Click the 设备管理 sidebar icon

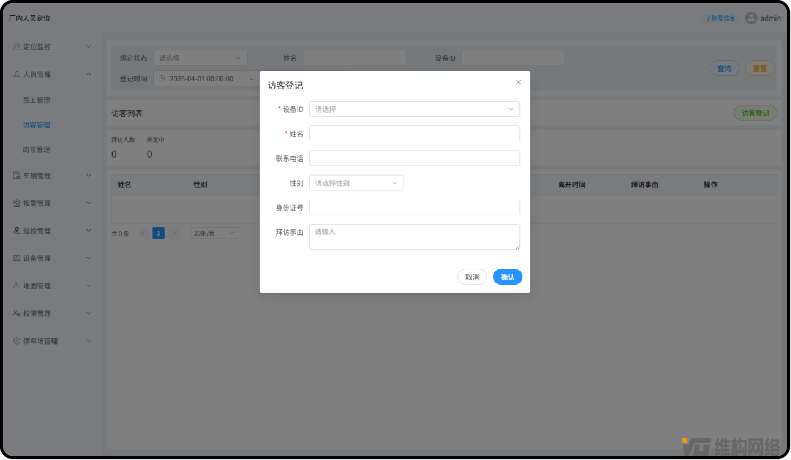(x=17, y=258)
